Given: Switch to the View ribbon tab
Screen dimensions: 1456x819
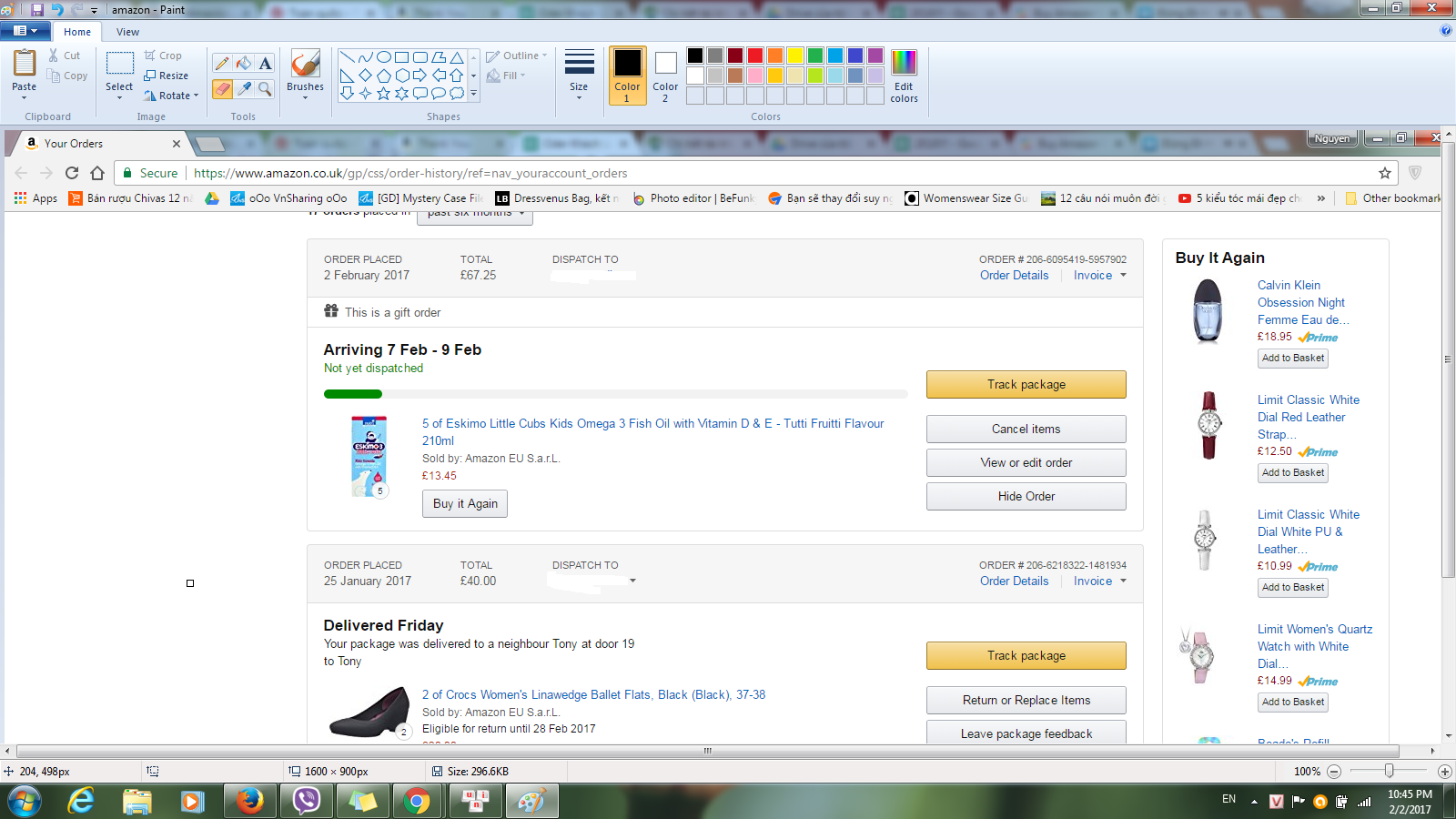Looking at the screenshot, I should tap(127, 32).
